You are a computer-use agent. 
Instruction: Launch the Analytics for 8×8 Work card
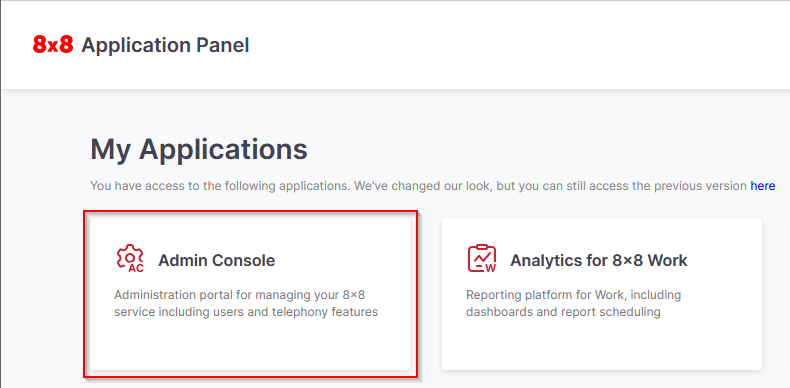pos(602,294)
